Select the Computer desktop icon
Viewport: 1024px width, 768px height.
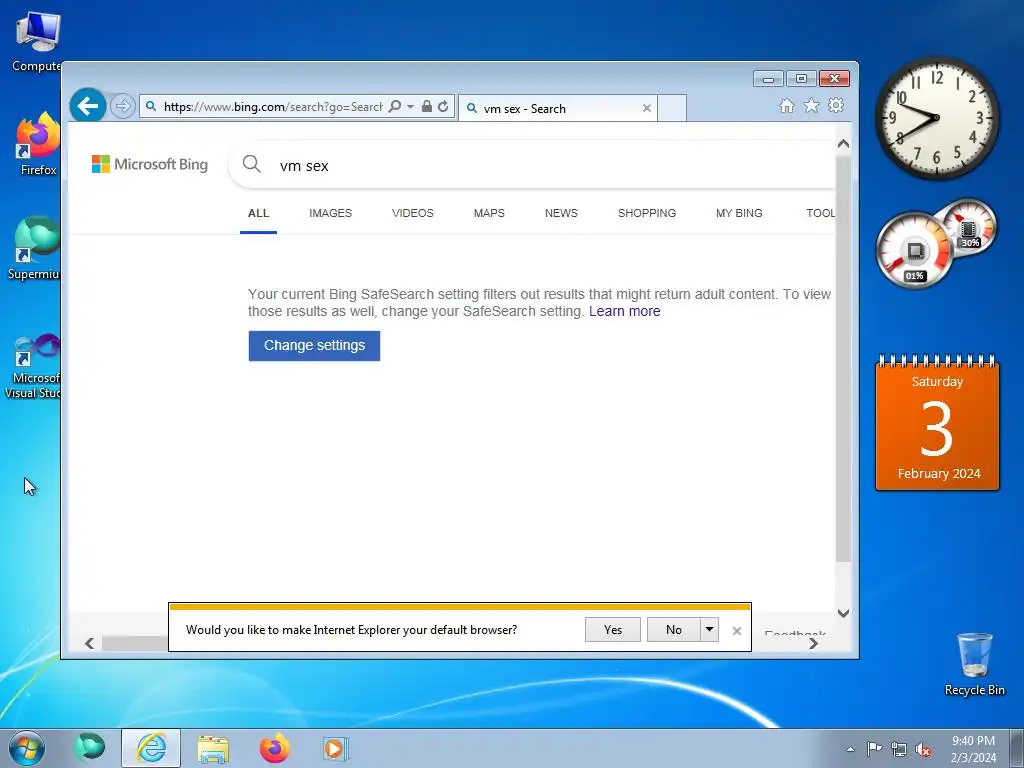tap(37, 42)
